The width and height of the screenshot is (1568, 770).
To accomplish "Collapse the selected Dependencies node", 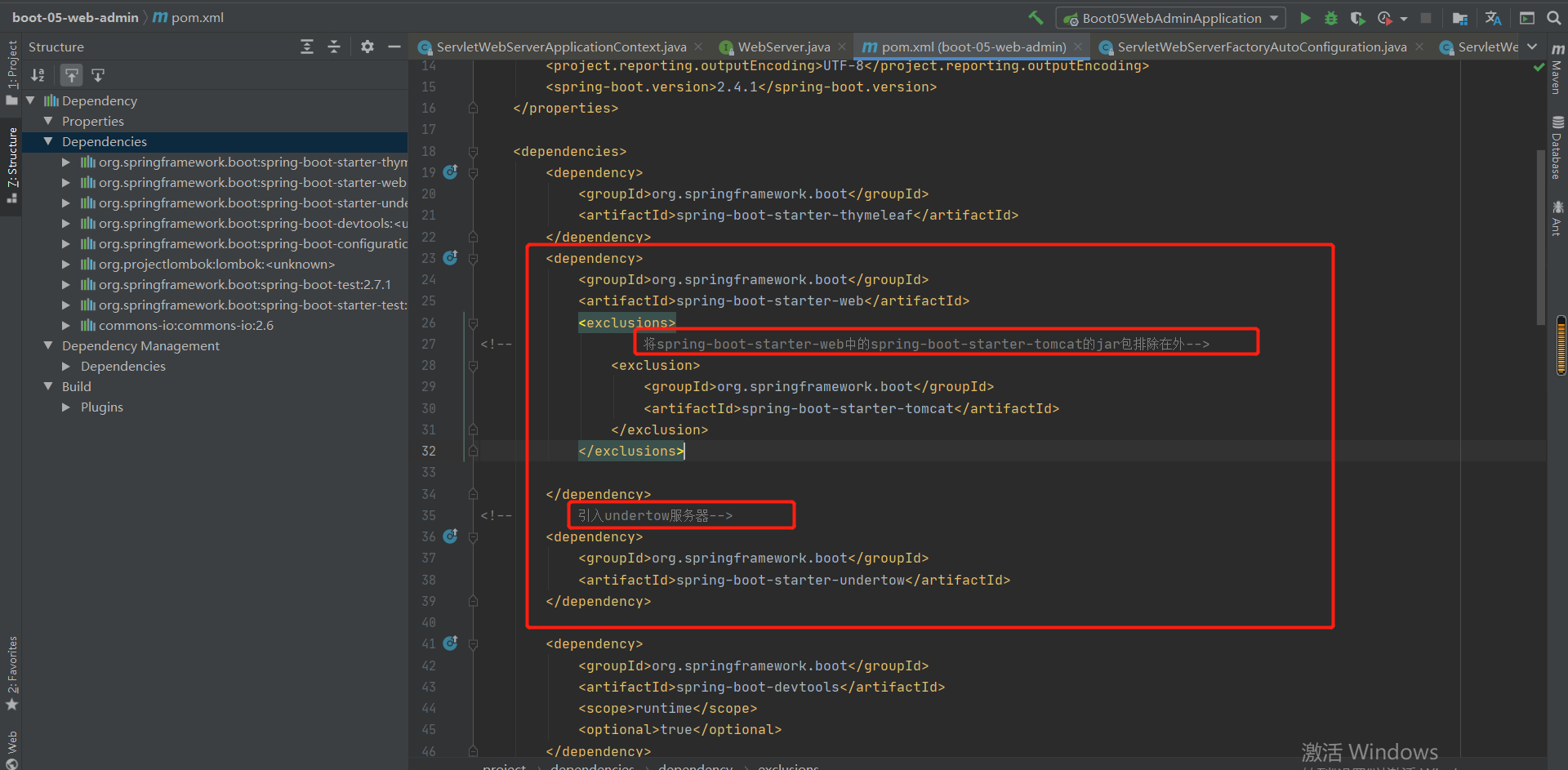I will point(48,141).
